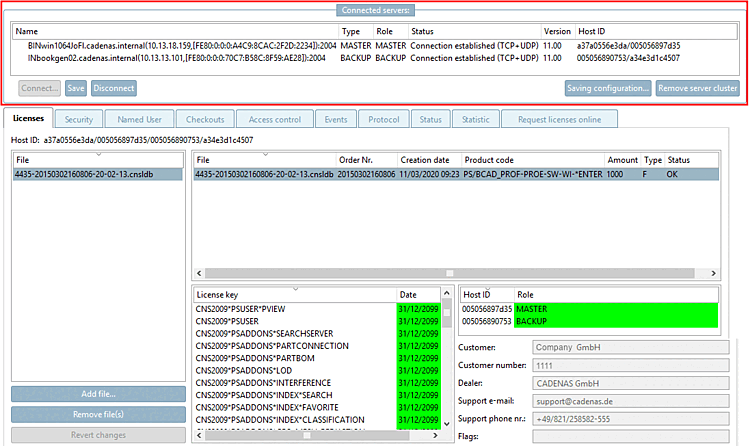Open the Security tab
Screen dimensions: 750x446
78,119
